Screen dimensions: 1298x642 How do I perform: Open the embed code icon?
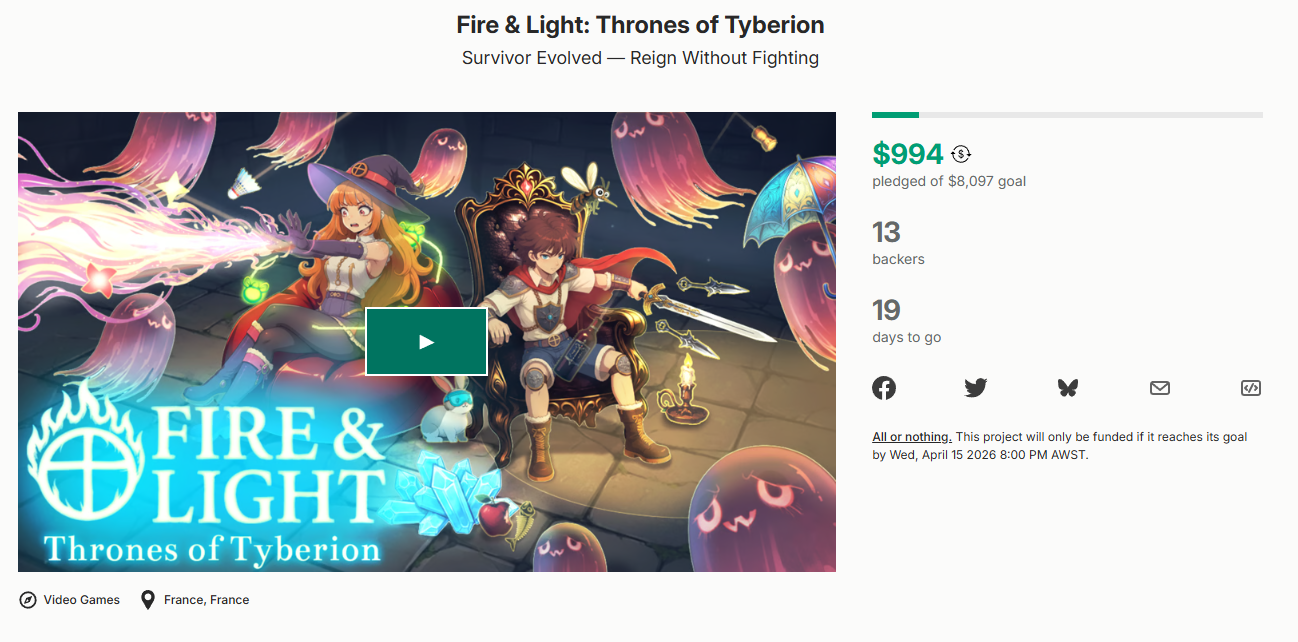pyautogui.click(x=1250, y=388)
